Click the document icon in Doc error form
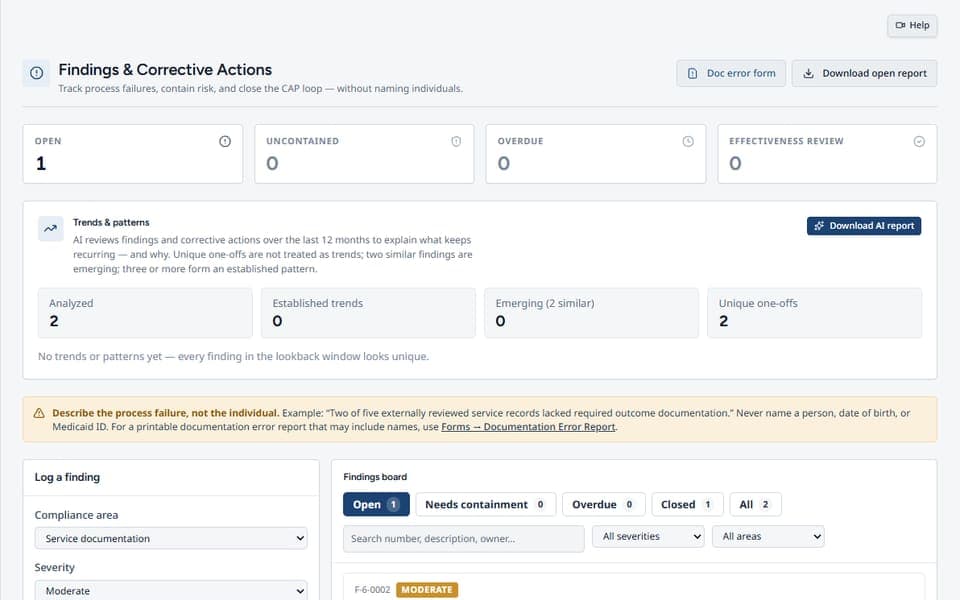Image resolution: width=960 pixels, height=600 pixels. point(692,73)
